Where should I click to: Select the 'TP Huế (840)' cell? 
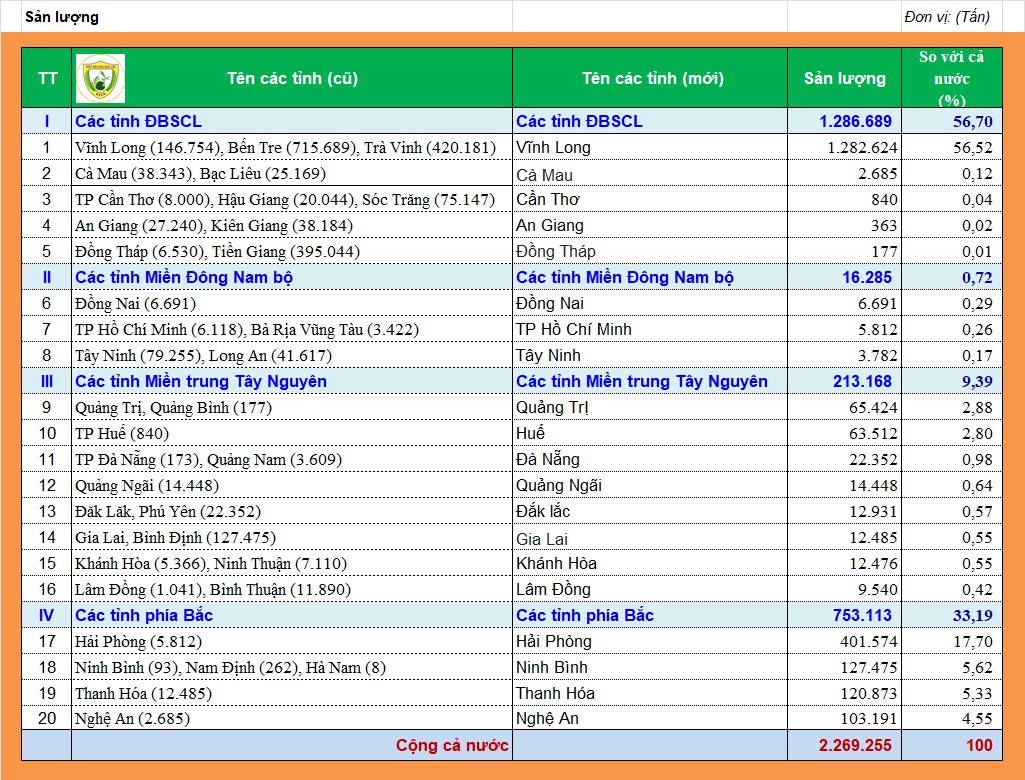coord(122,433)
